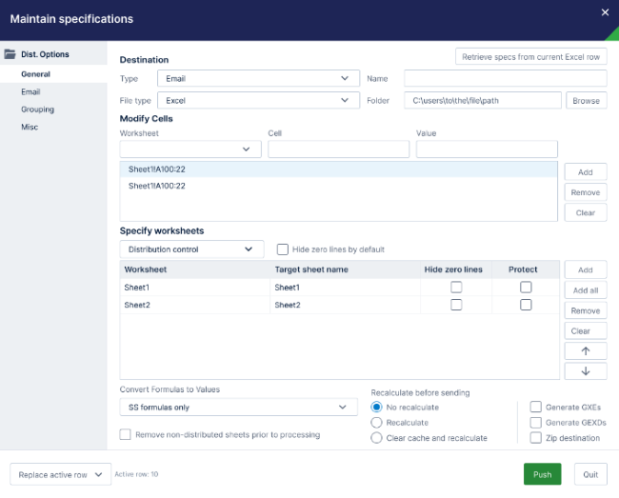Screen dimensions: 619x498
Task: Open the Grouping section in sidebar
Action: point(38,109)
